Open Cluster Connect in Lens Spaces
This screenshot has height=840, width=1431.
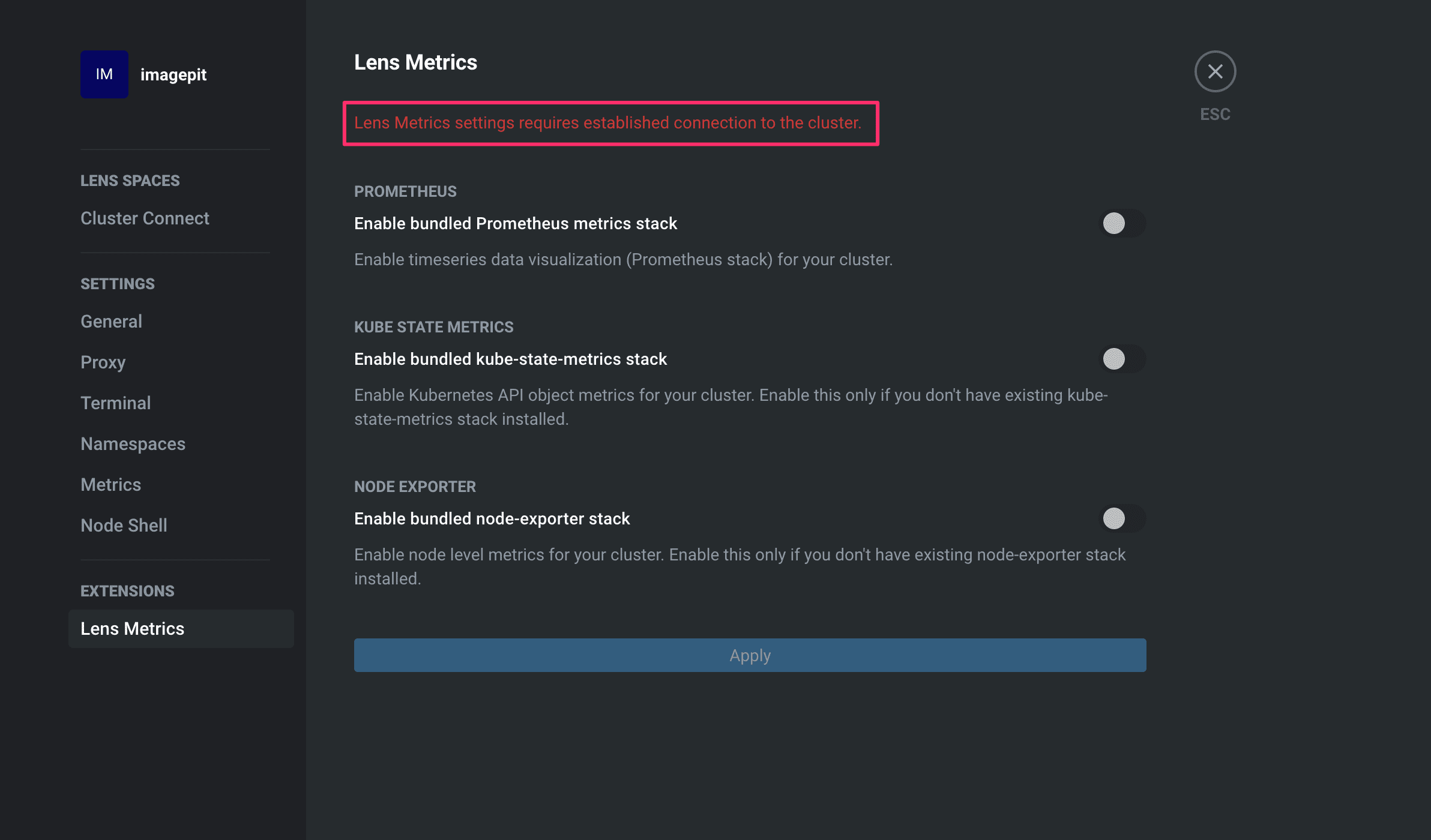pyautogui.click(x=145, y=218)
